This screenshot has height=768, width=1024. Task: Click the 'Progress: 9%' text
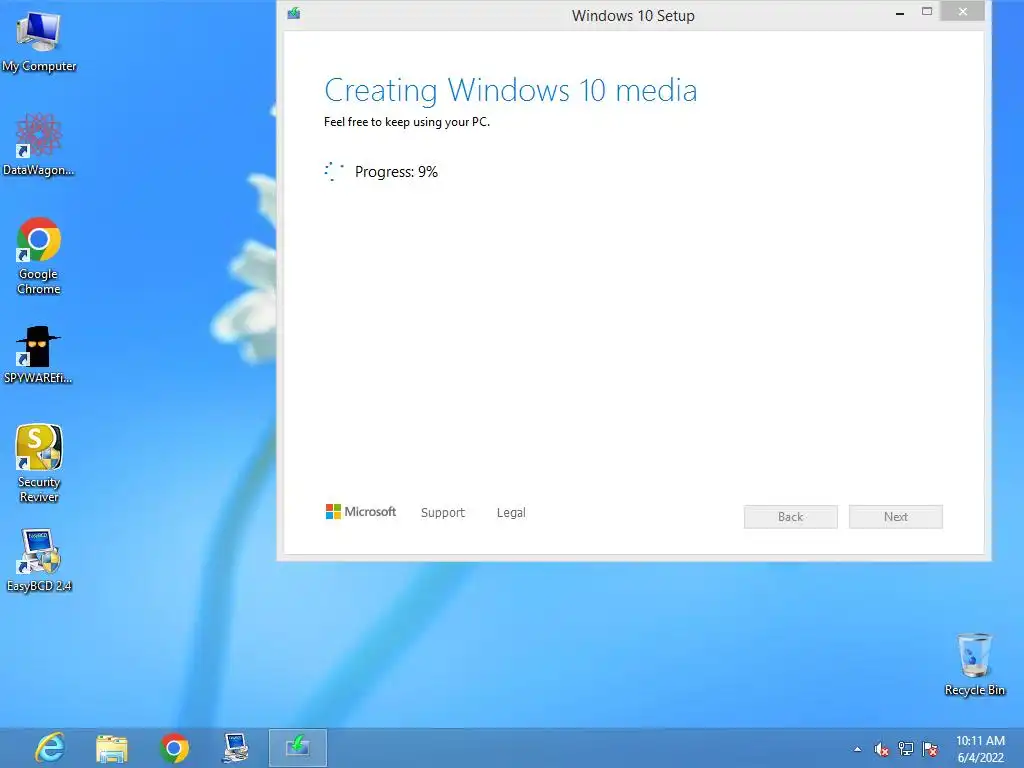point(396,172)
